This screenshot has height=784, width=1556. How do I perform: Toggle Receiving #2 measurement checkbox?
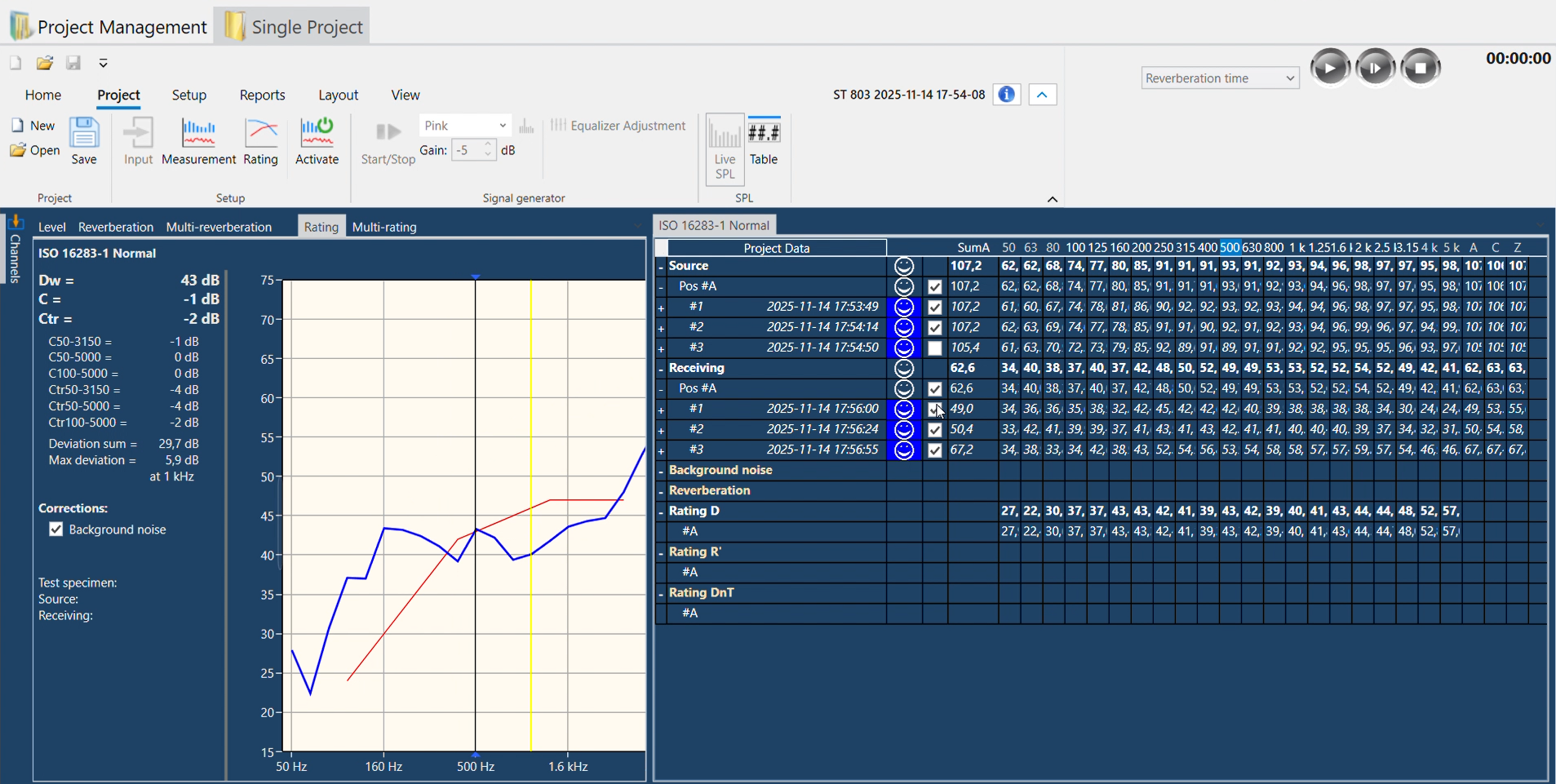point(935,430)
